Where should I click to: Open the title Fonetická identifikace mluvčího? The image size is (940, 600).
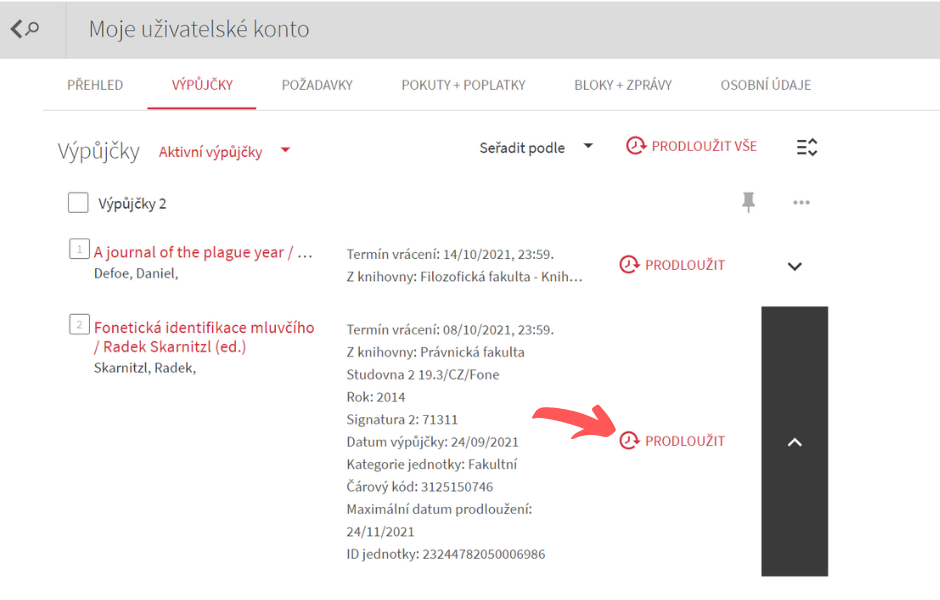[204, 337]
